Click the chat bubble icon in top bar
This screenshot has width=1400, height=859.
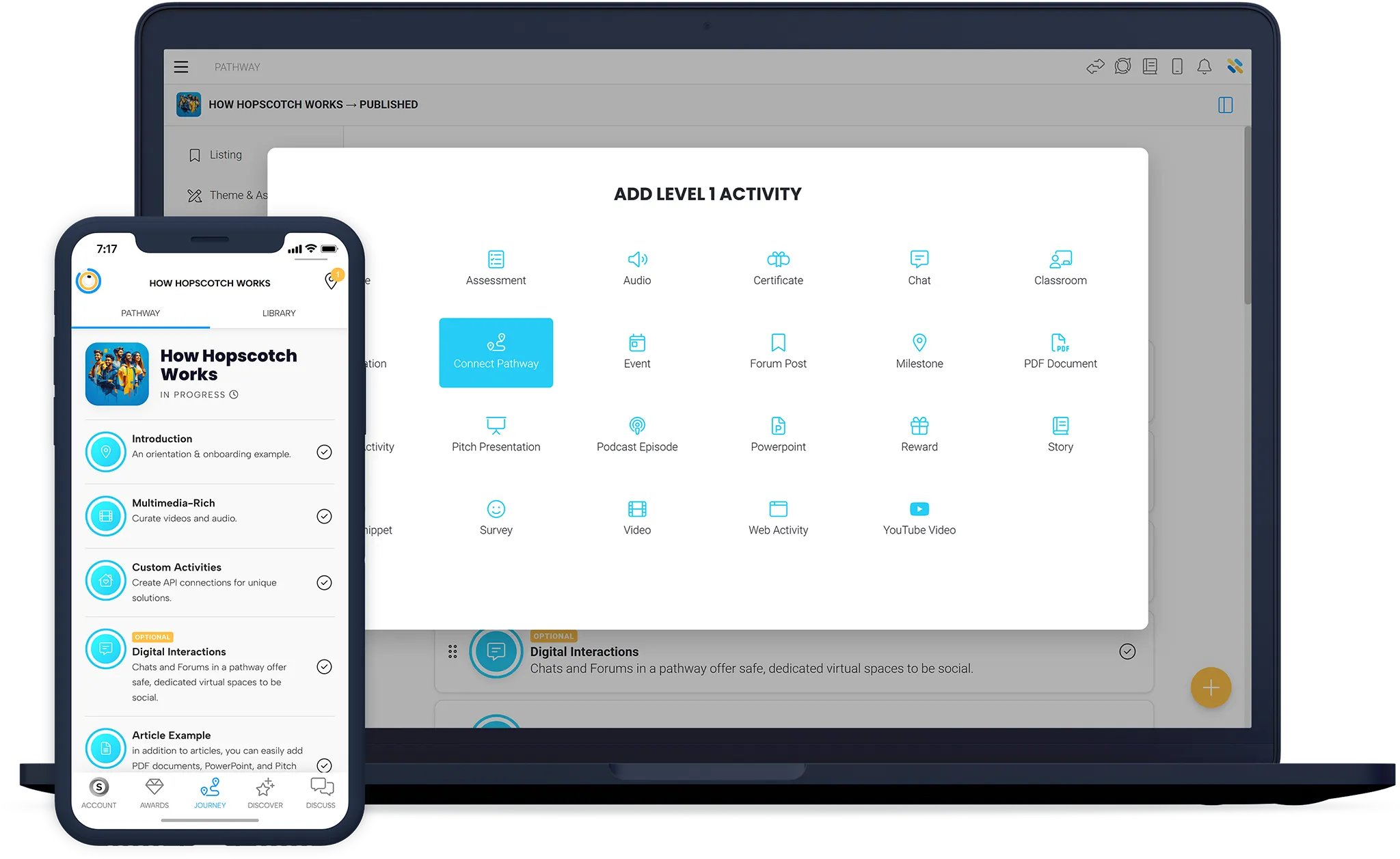pos(1122,66)
